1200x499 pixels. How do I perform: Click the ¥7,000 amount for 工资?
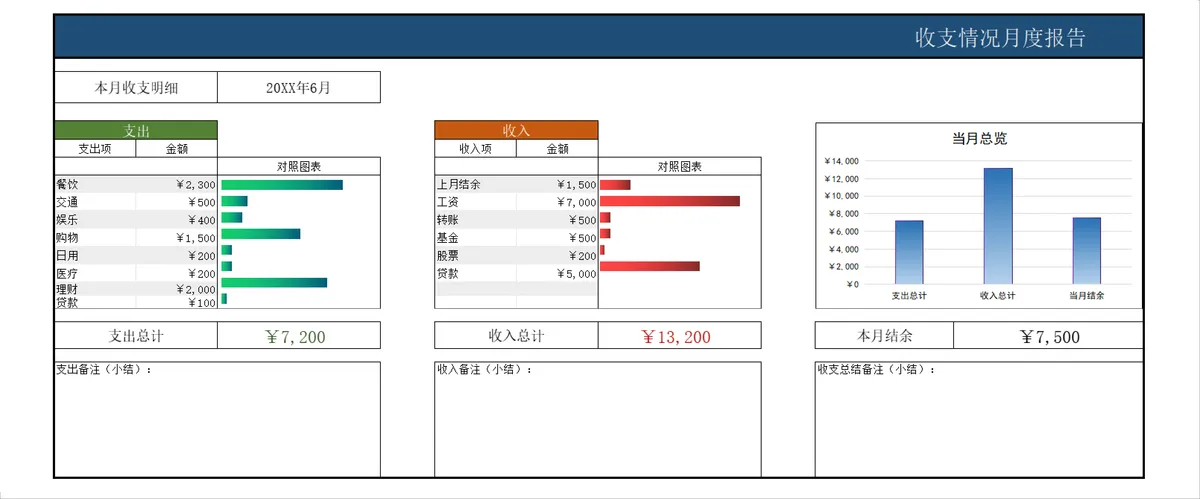pyautogui.click(x=576, y=202)
